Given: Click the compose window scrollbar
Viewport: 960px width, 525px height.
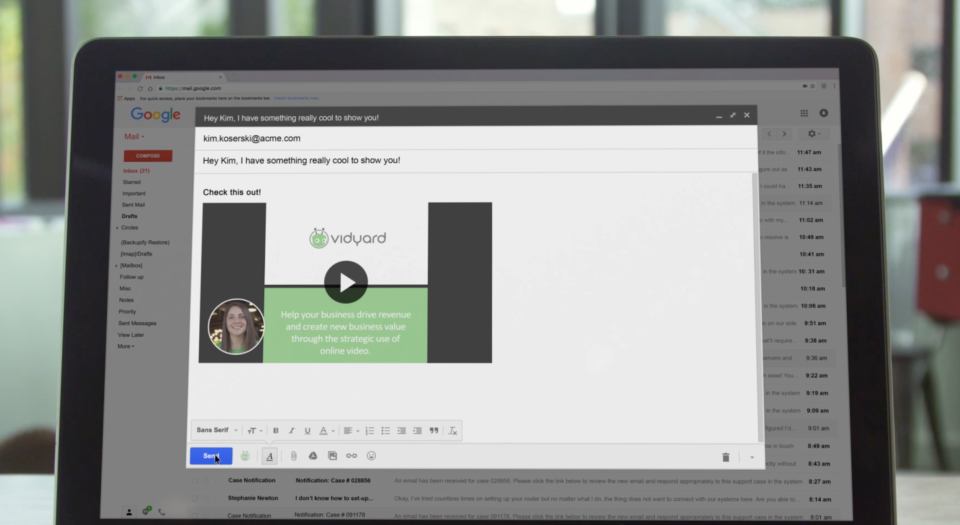Looking at the screenshot, I should coord(756,306).
